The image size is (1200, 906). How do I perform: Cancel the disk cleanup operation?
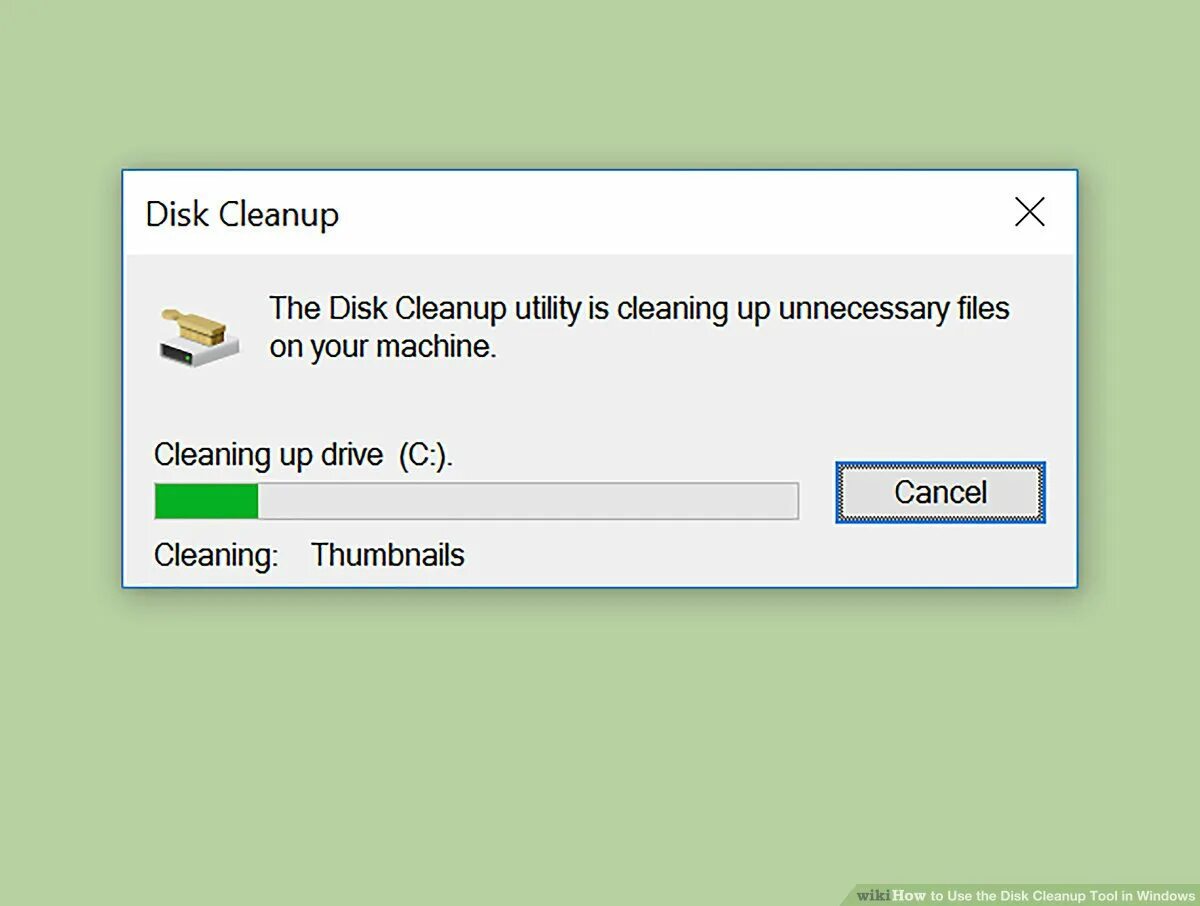pos(940,492)
